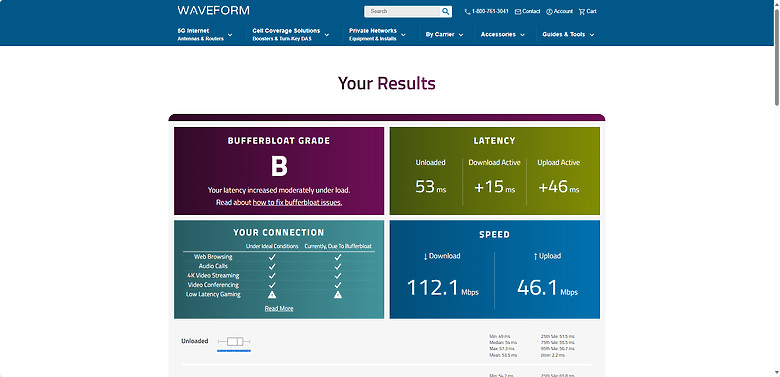
Task: Focus the Search input field
Action: pyautogui.click(x=402, y=11)
